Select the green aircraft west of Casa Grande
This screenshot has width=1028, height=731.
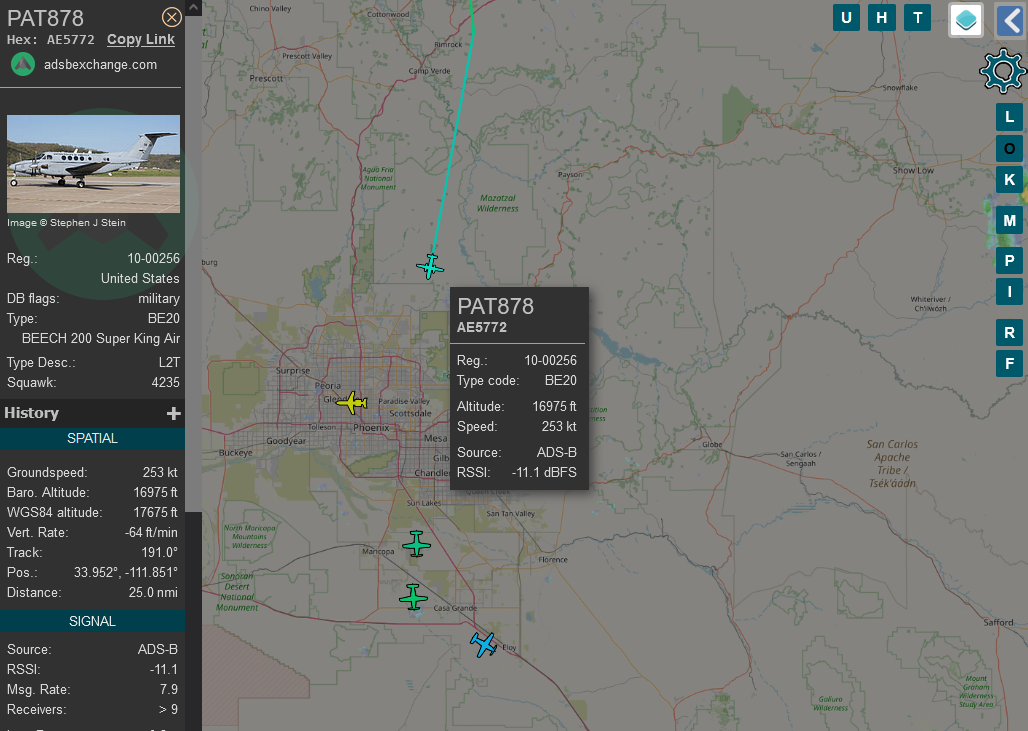tap(413, 597)
